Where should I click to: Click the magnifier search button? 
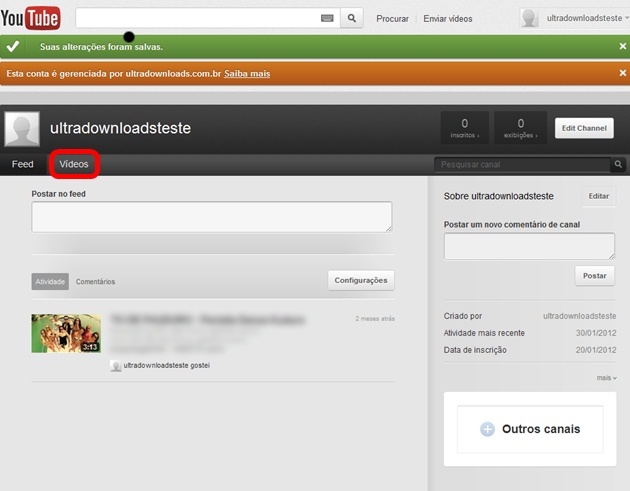click(x=352, y=18)
